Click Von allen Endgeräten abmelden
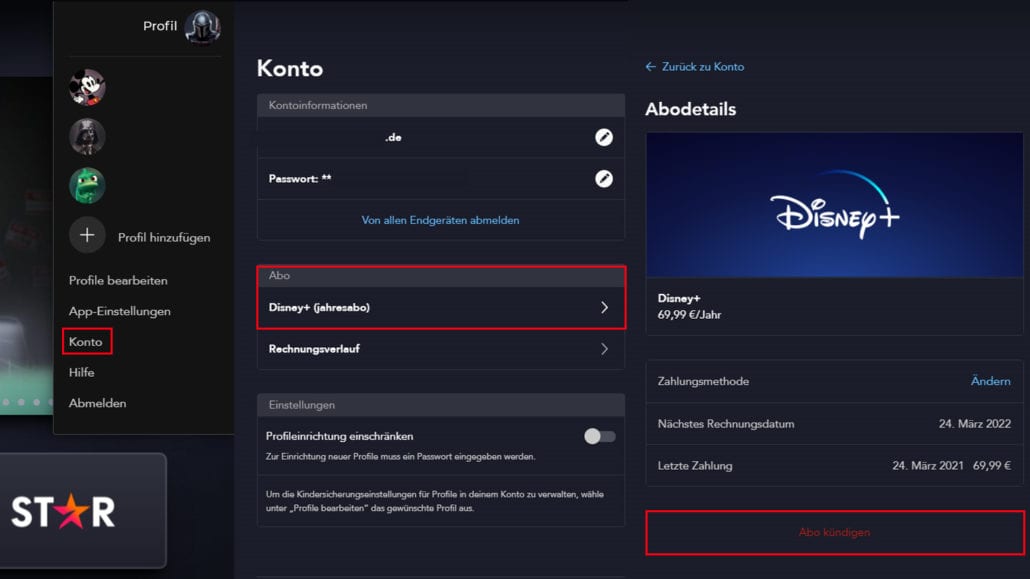Image resolution: width=1030 pixels, height=579 pixels. tap(440, 220)
